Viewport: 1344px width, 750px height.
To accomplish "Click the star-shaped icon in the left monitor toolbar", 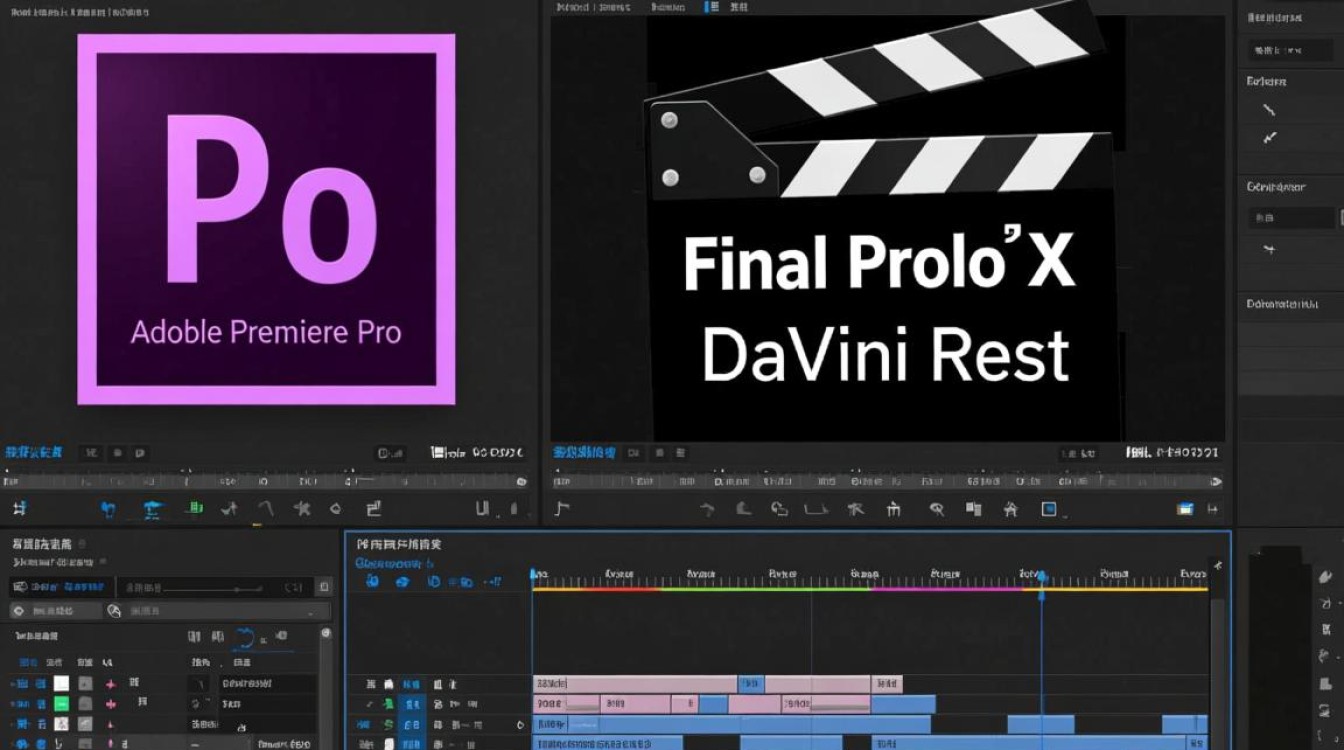I will (x=302, y=509).
